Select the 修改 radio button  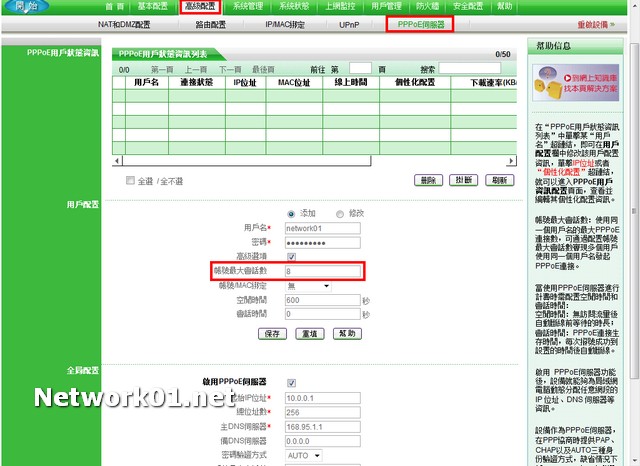pyautogui.click(x=340, y=214)
